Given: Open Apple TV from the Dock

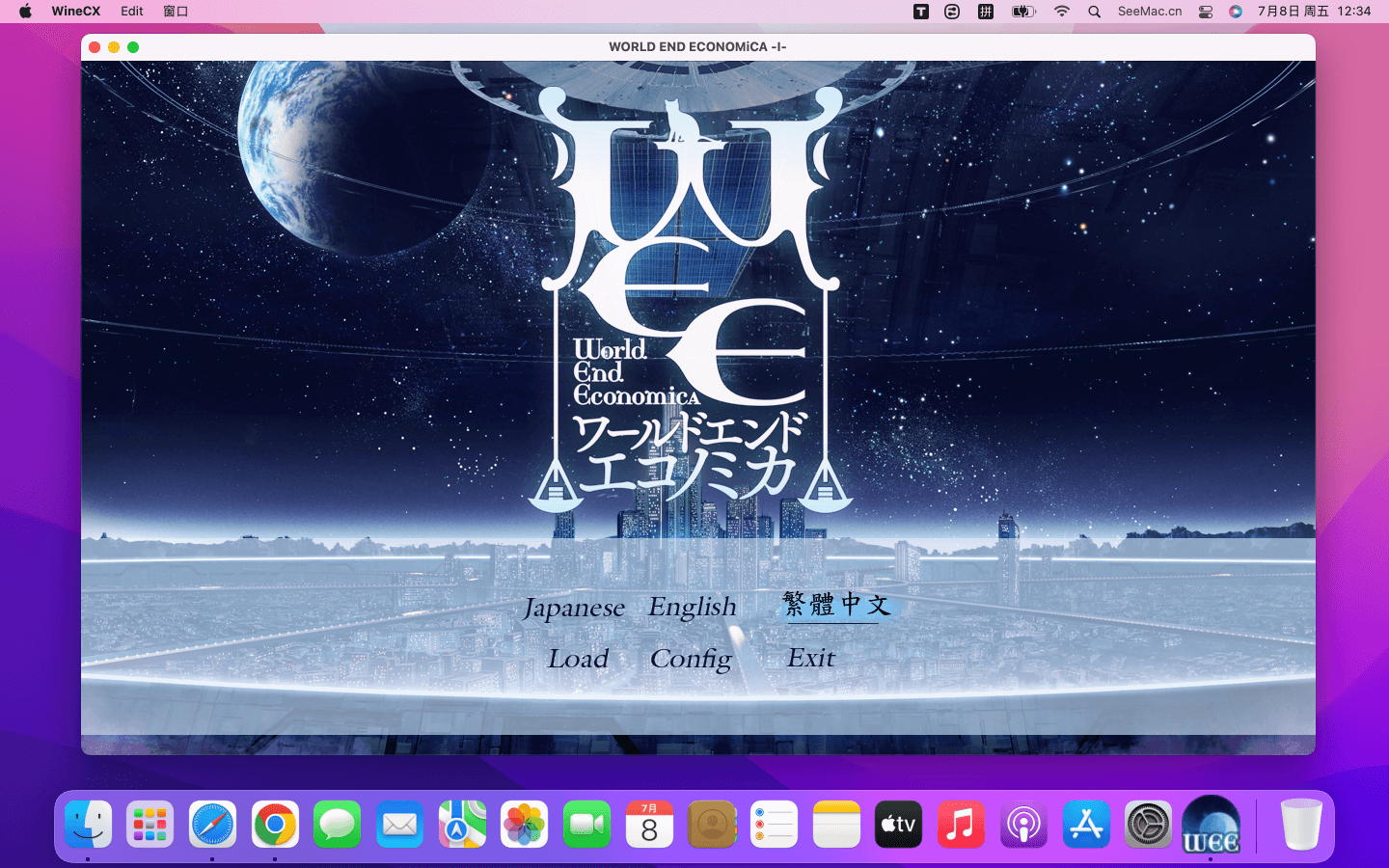Looking at the screenshot, I should click(899, 825).
